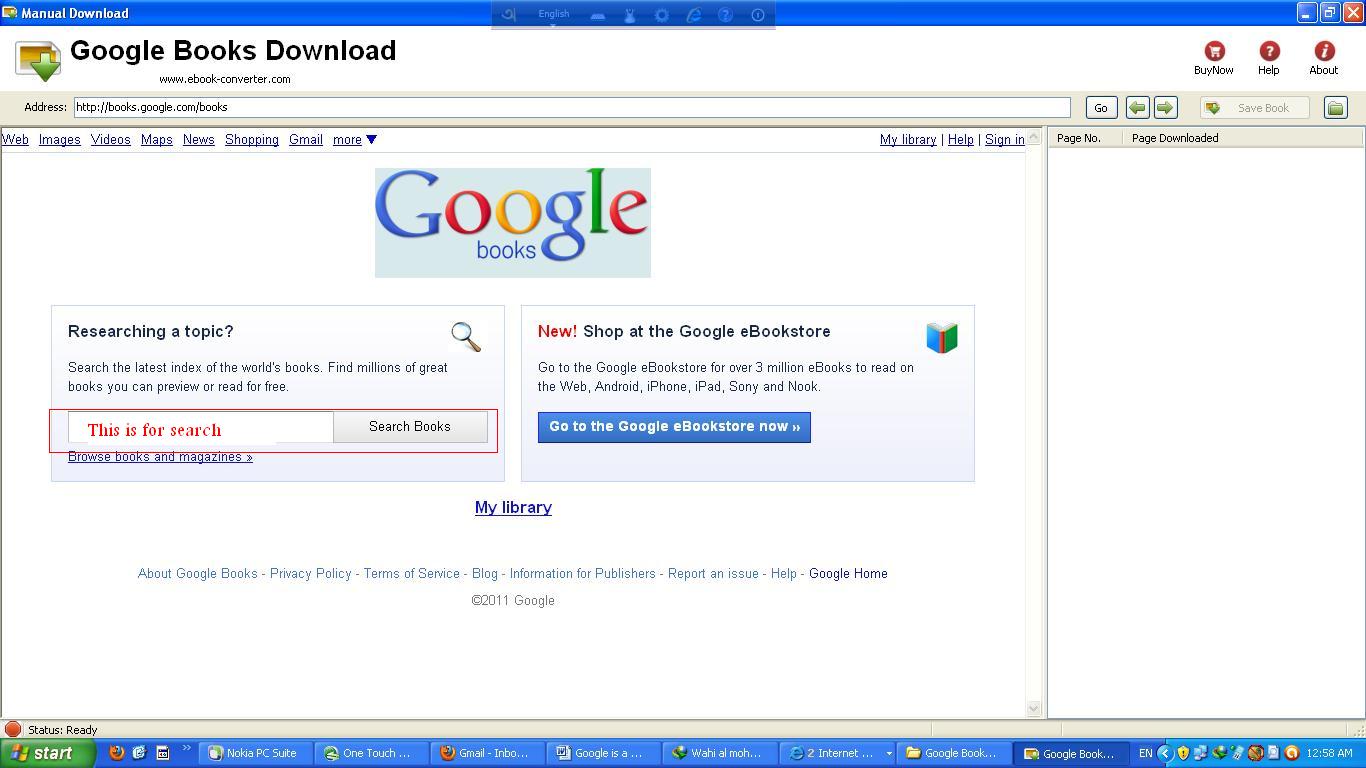The image size is (1366, 768).
Task: Open the About info icon
Action: coord(1324,51)
